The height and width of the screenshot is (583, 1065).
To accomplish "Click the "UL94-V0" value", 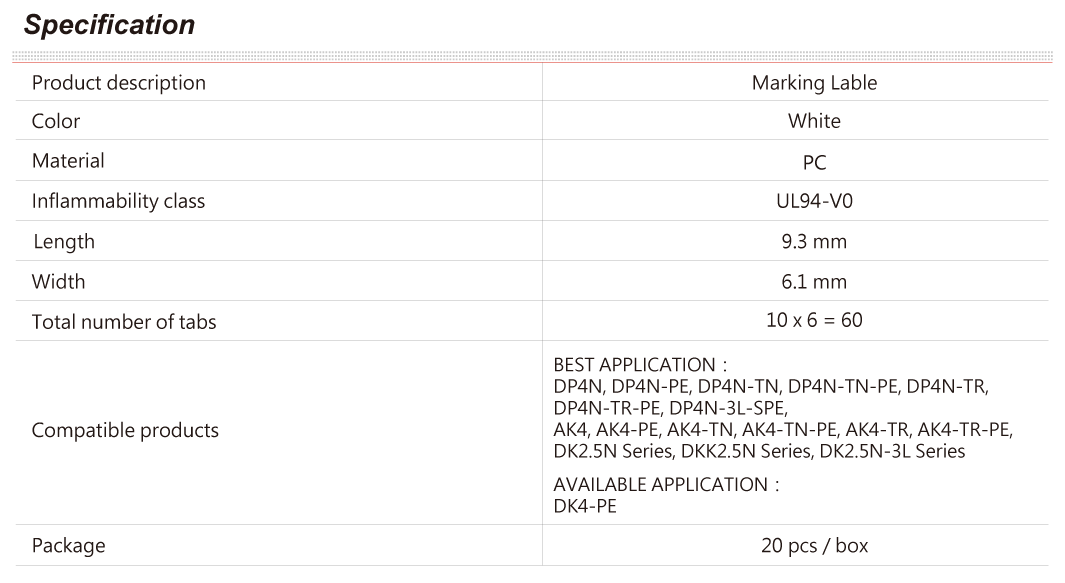I will click(814, 201).
